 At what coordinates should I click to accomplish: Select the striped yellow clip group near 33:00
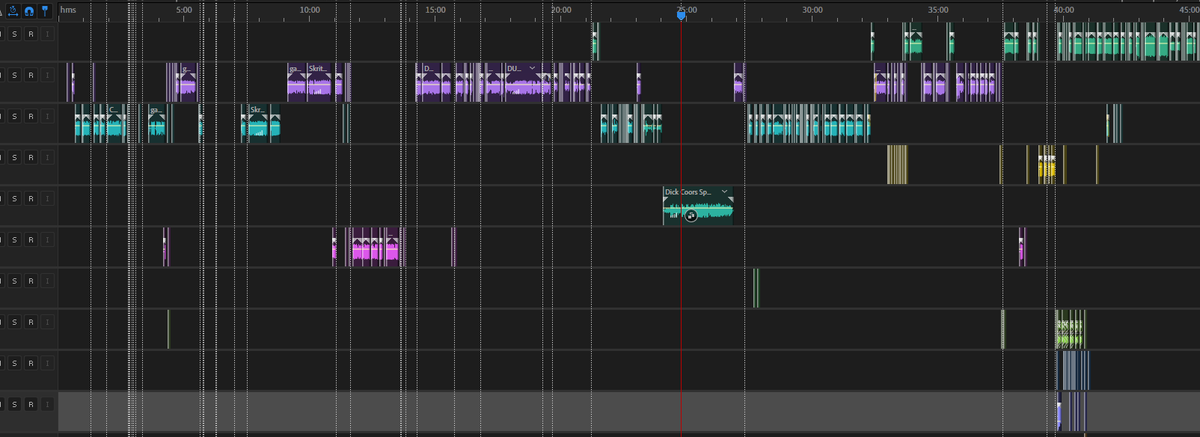[897, 165]
